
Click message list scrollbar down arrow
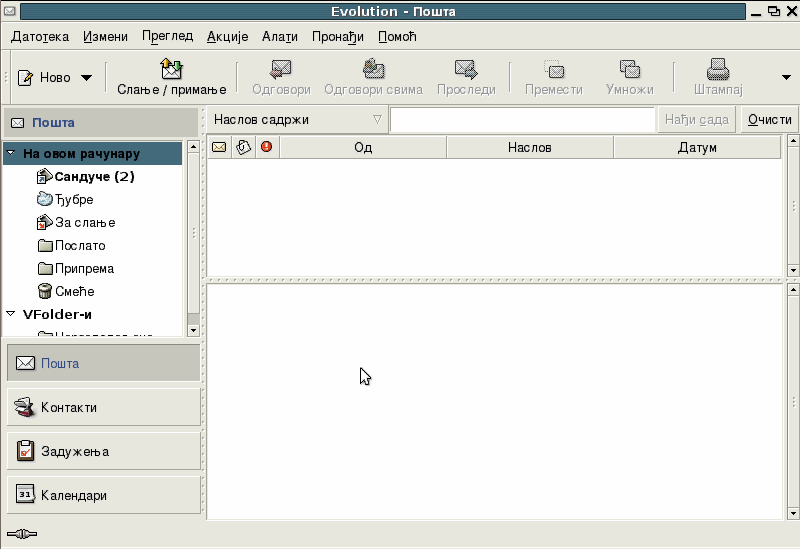[793, 270]
